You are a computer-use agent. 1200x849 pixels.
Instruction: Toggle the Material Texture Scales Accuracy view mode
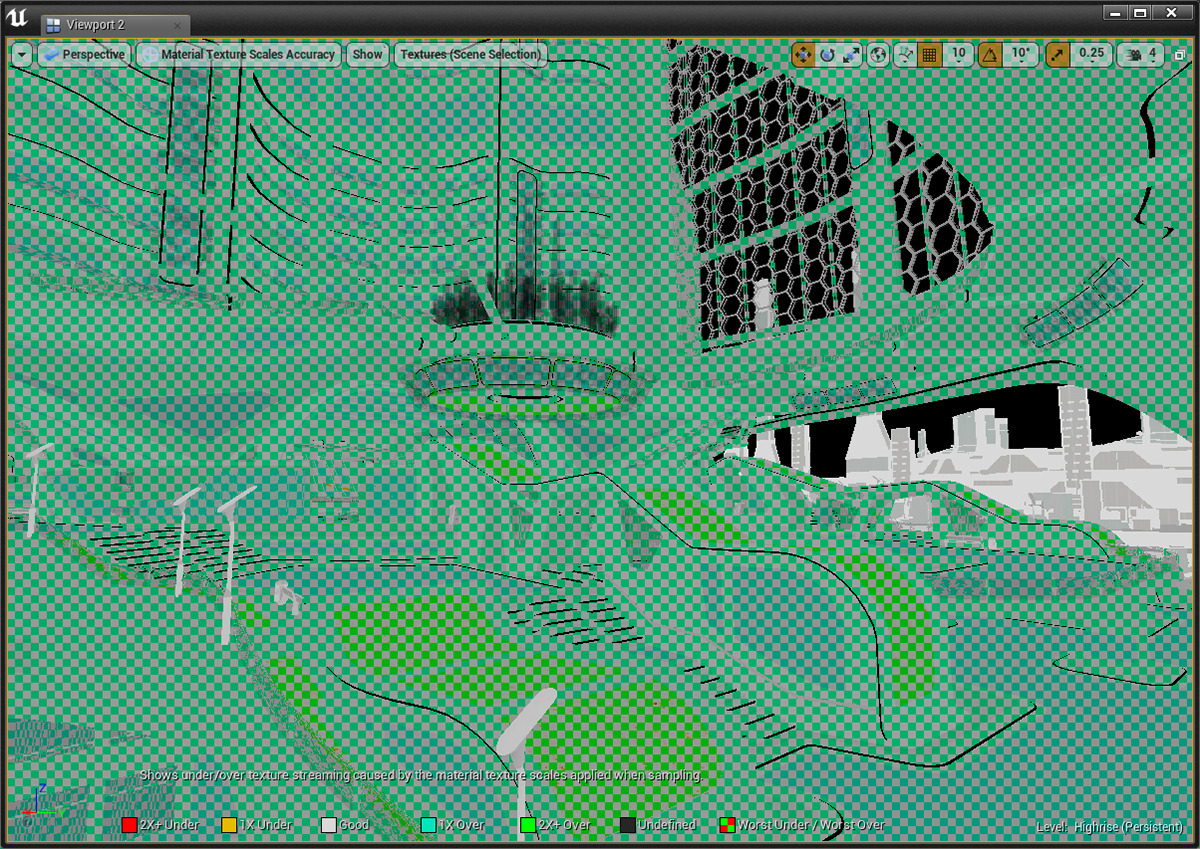tap(240, 55)
